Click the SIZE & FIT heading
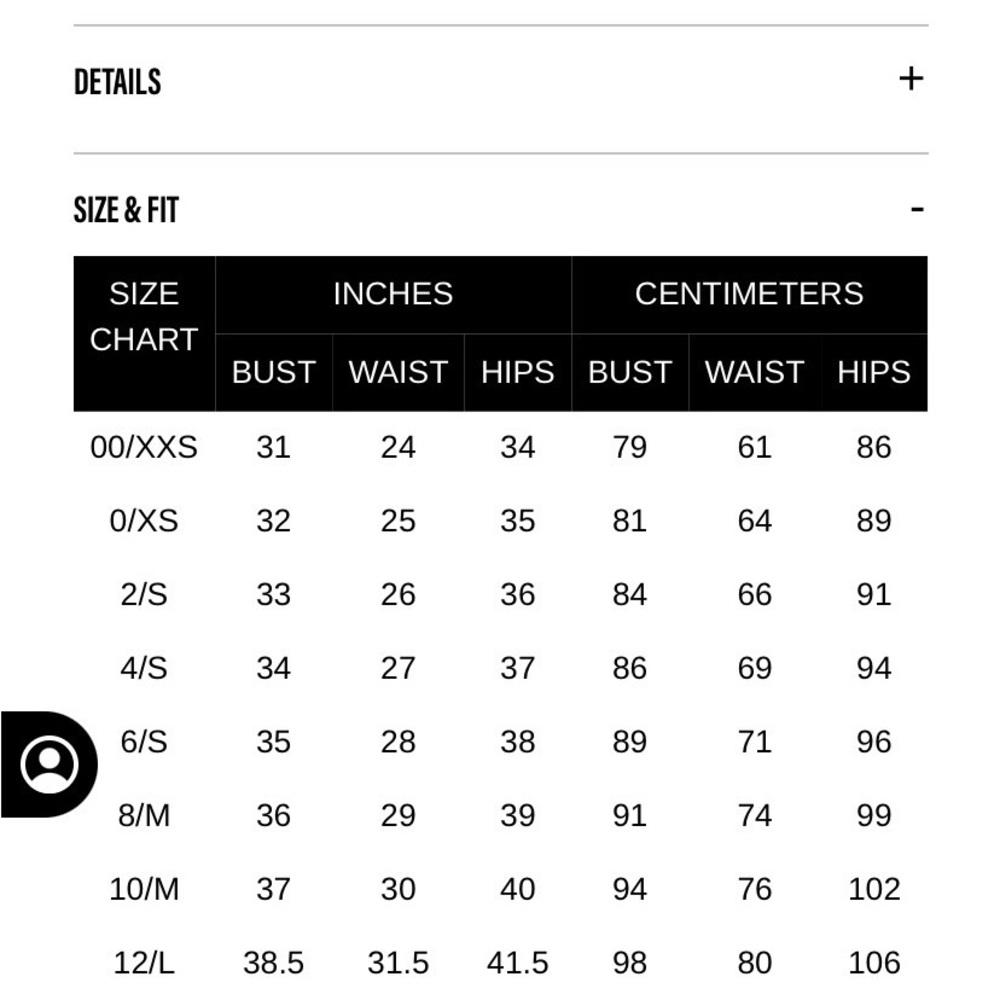 click(126, 210)
